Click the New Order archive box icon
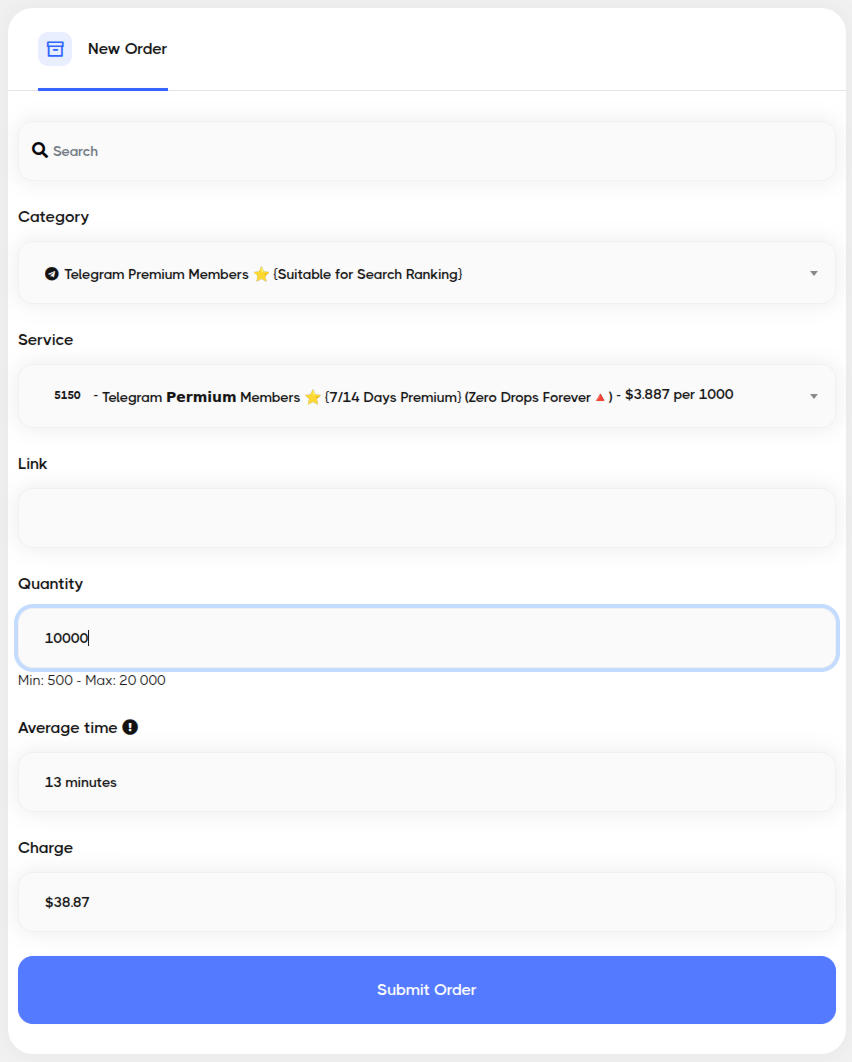The image size is (852, 1062). pos(55,49)
